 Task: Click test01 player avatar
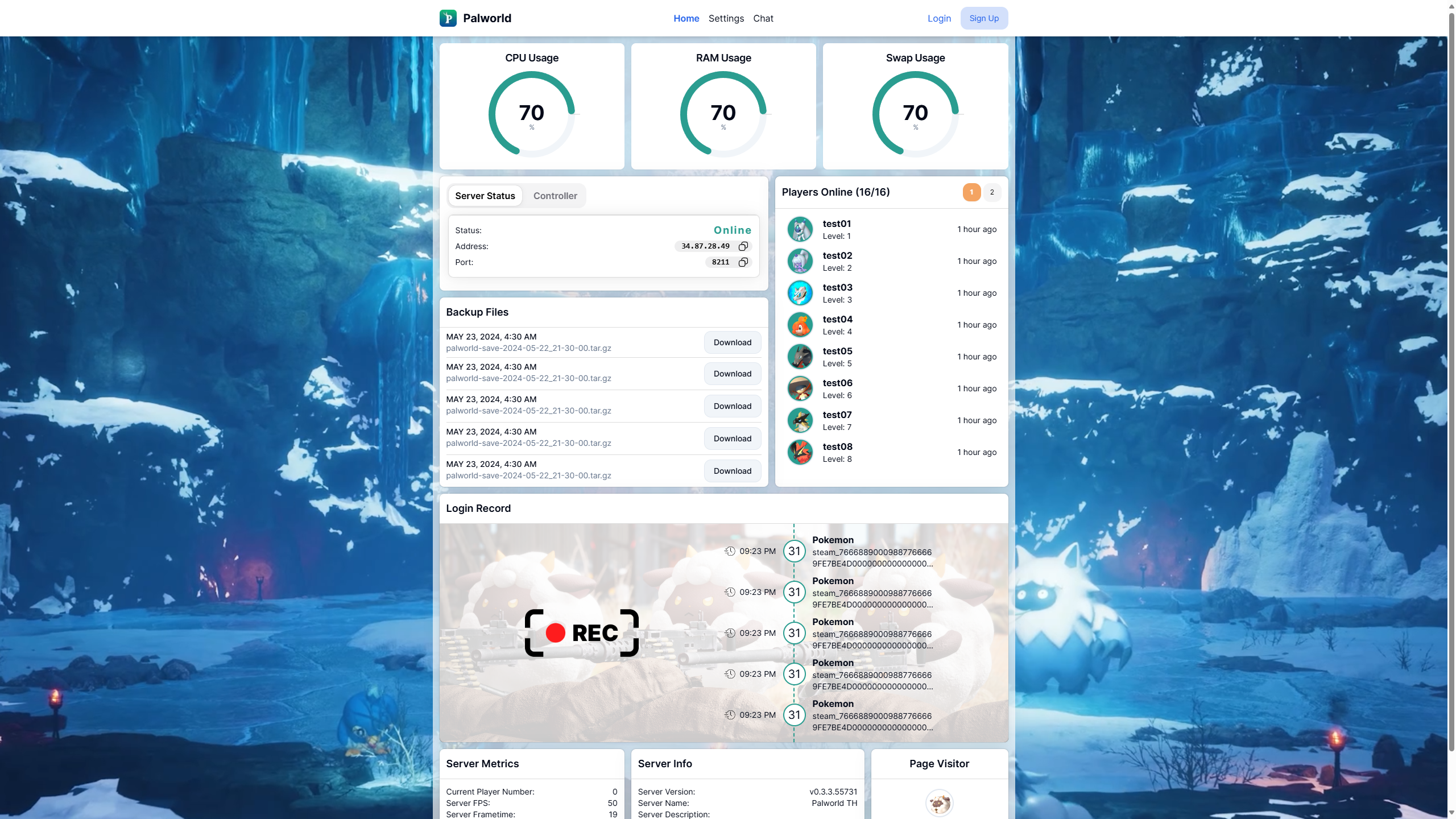coord(800,229)
